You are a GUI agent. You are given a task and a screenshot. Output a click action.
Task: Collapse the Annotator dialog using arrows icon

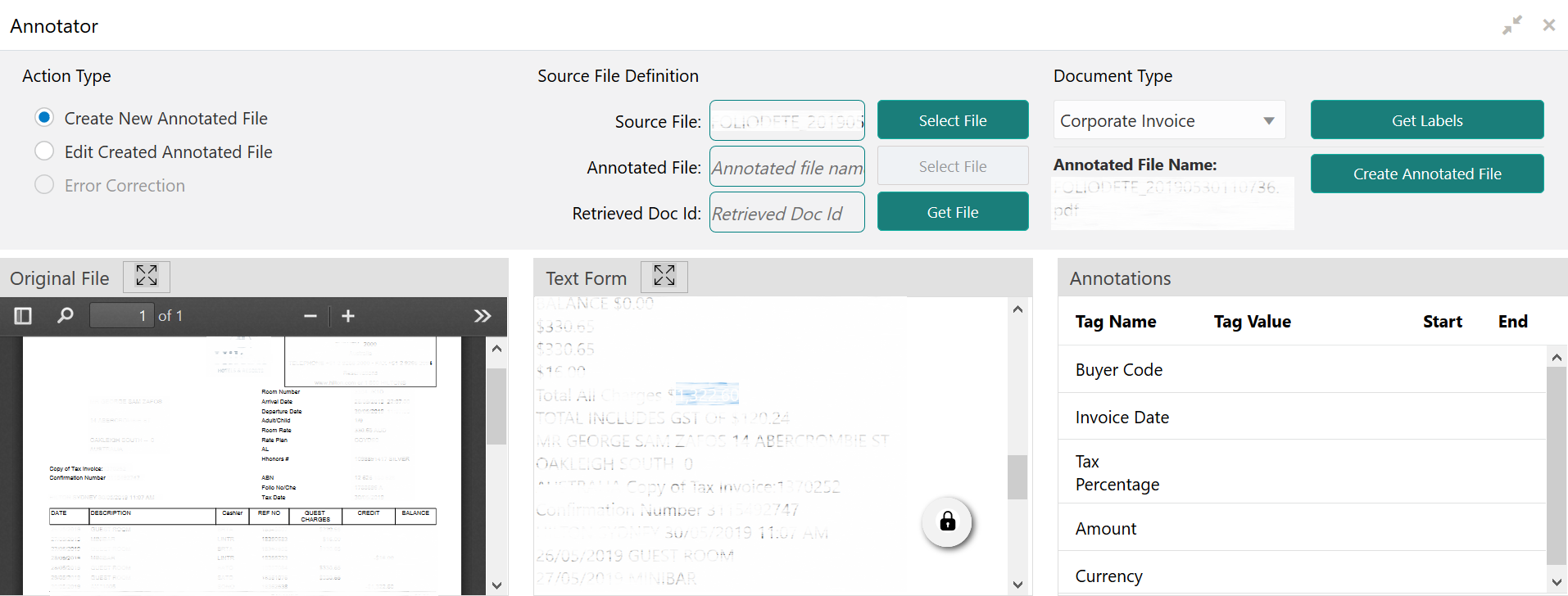click(x=1512, y=25)
